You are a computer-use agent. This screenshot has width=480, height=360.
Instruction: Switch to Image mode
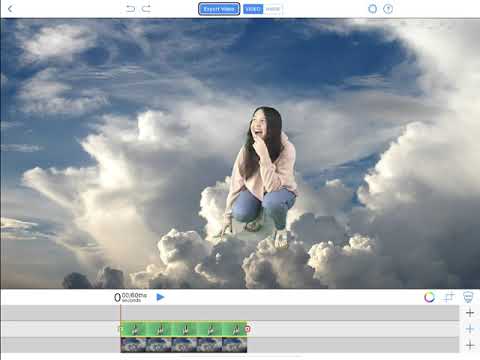(x=273, y=9)
